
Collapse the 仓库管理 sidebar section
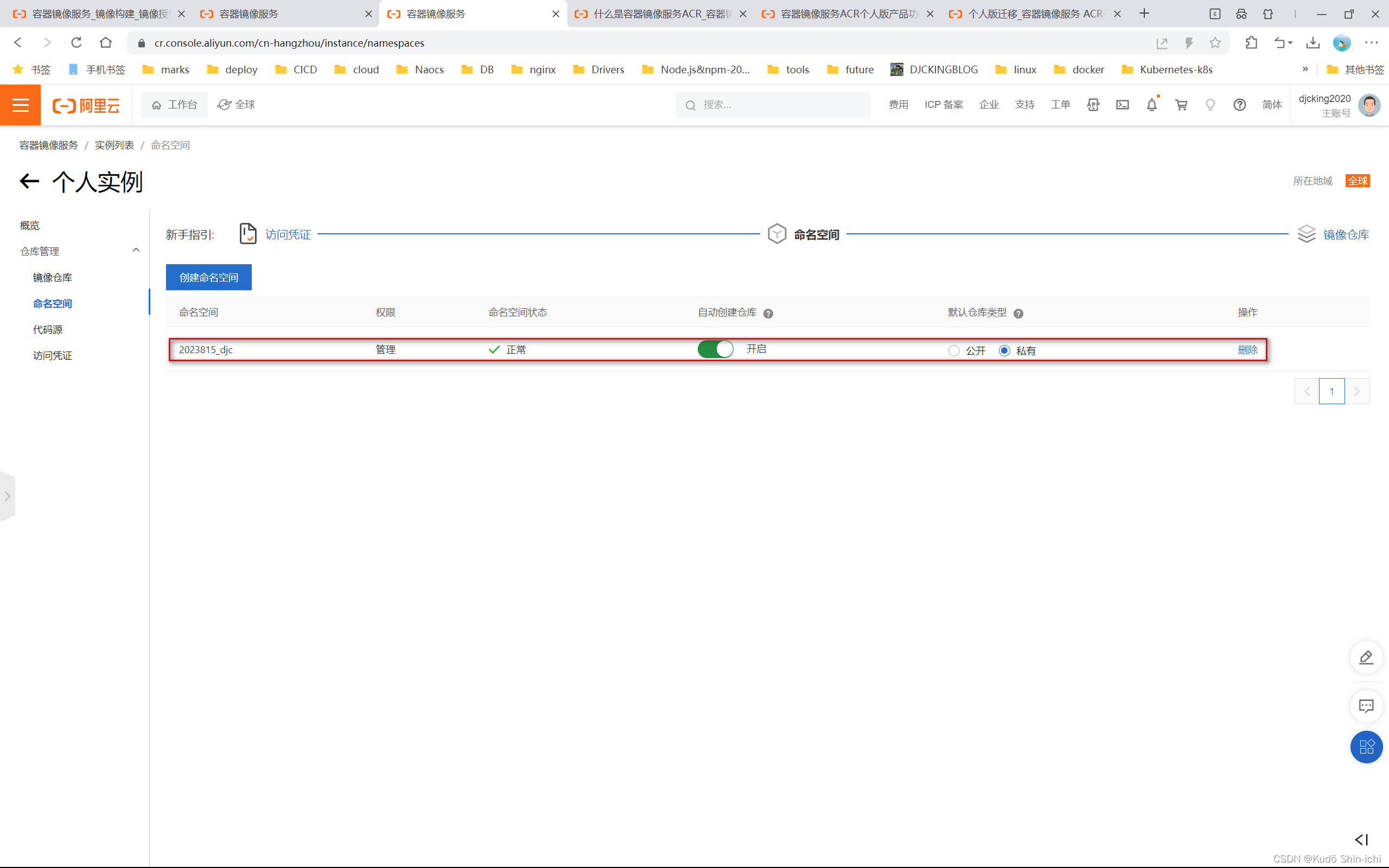tap(136, 250)
